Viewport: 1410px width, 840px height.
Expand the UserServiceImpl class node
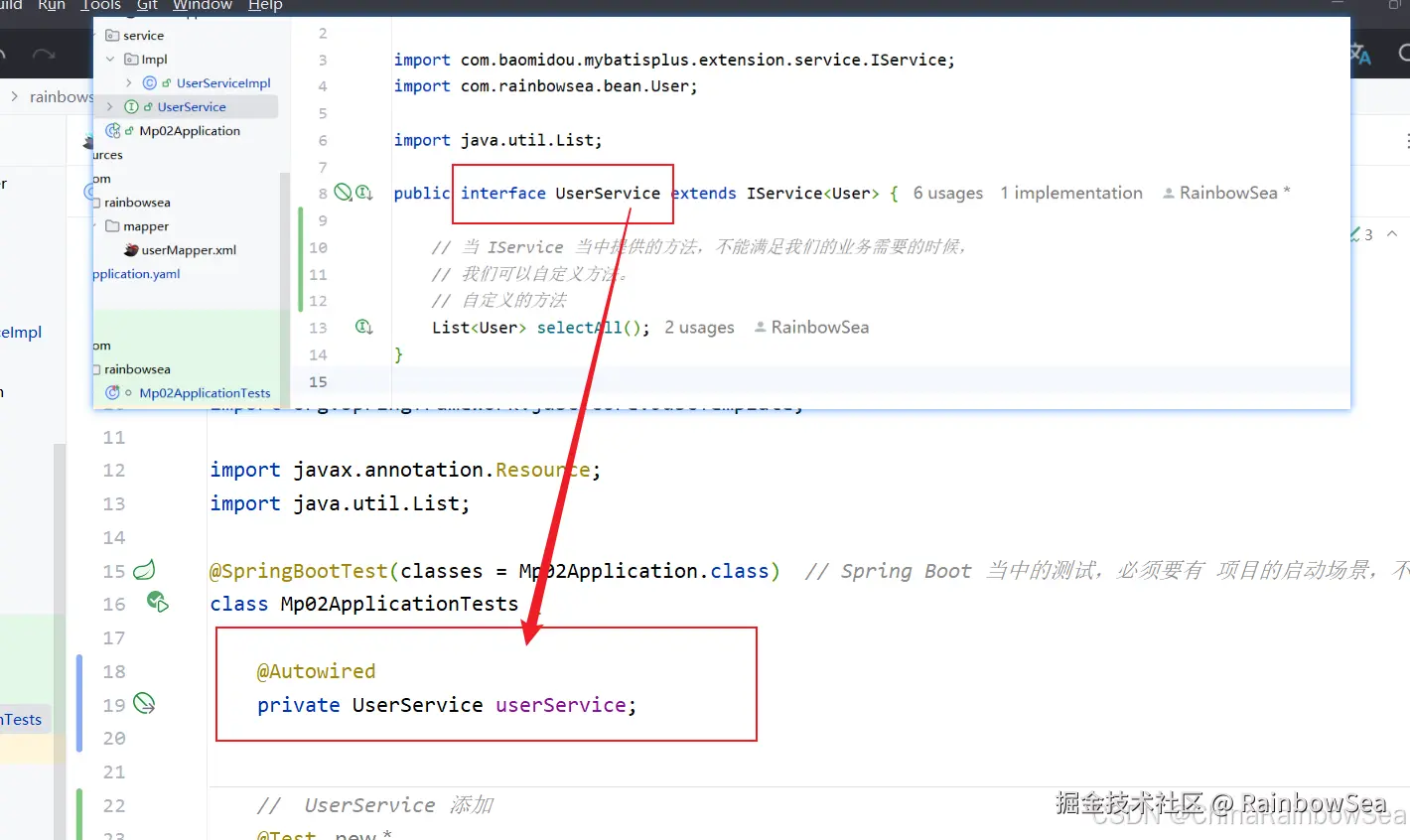(x=129, y=83)
